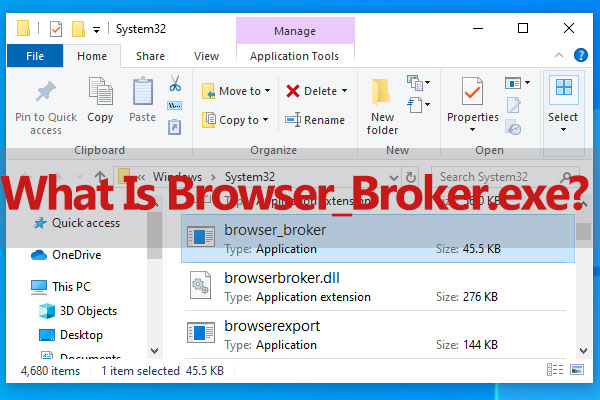Open the Delete dropdown arrow

pyautogui.click(x=344, y=91)
